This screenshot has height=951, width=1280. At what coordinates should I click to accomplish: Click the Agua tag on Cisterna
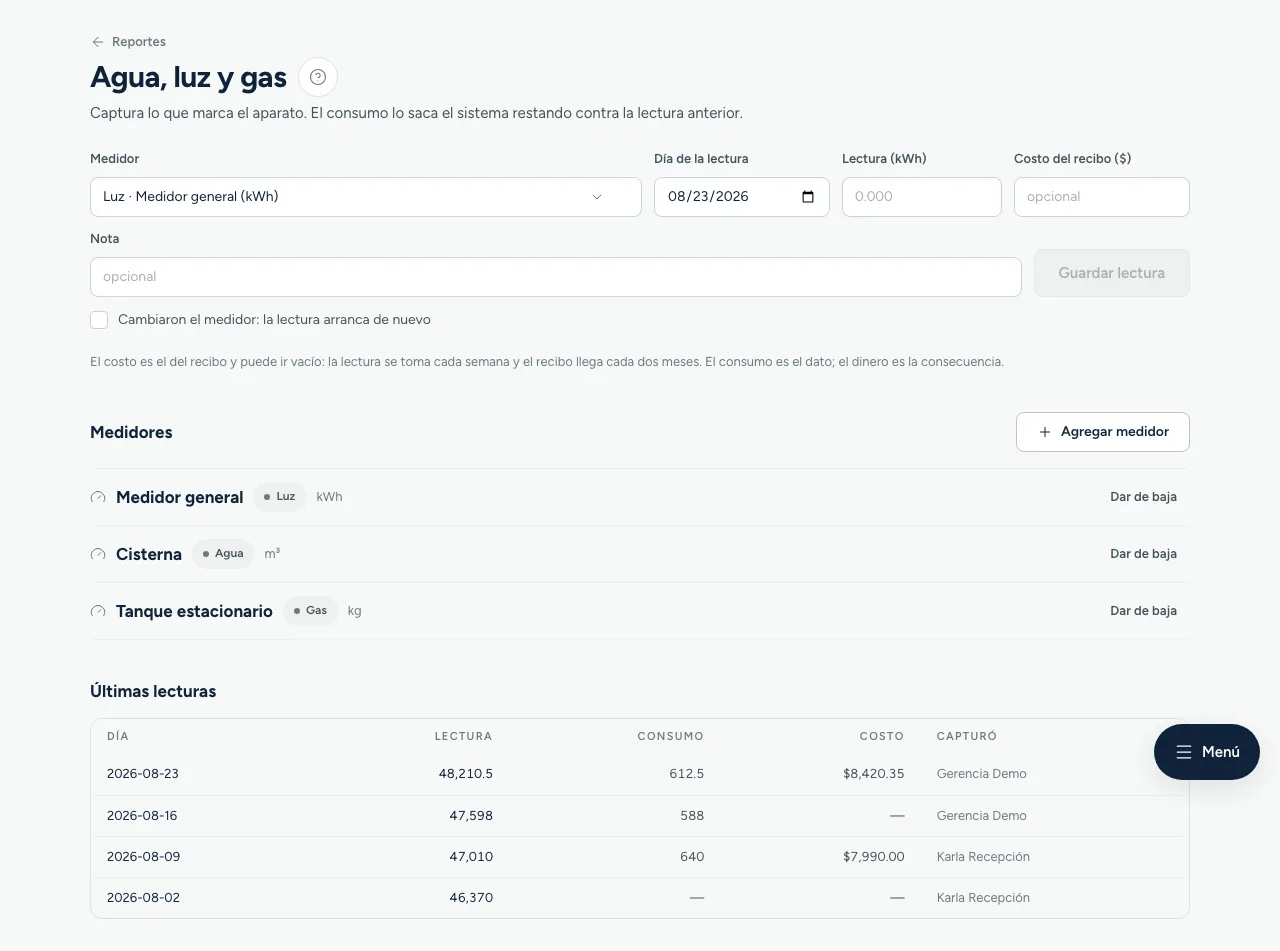point(223,554)
